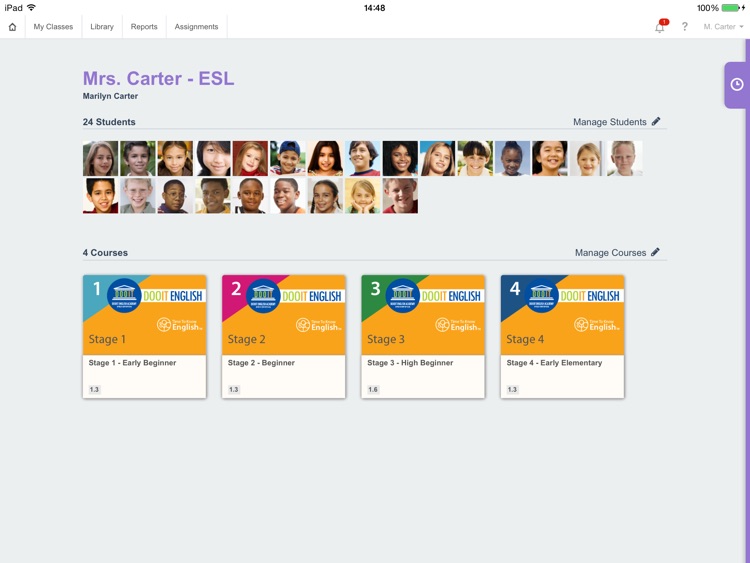The width and height of the screenshot is (750, 563).
Task: Select the girl with a hair bun
Action: (512, 158)
